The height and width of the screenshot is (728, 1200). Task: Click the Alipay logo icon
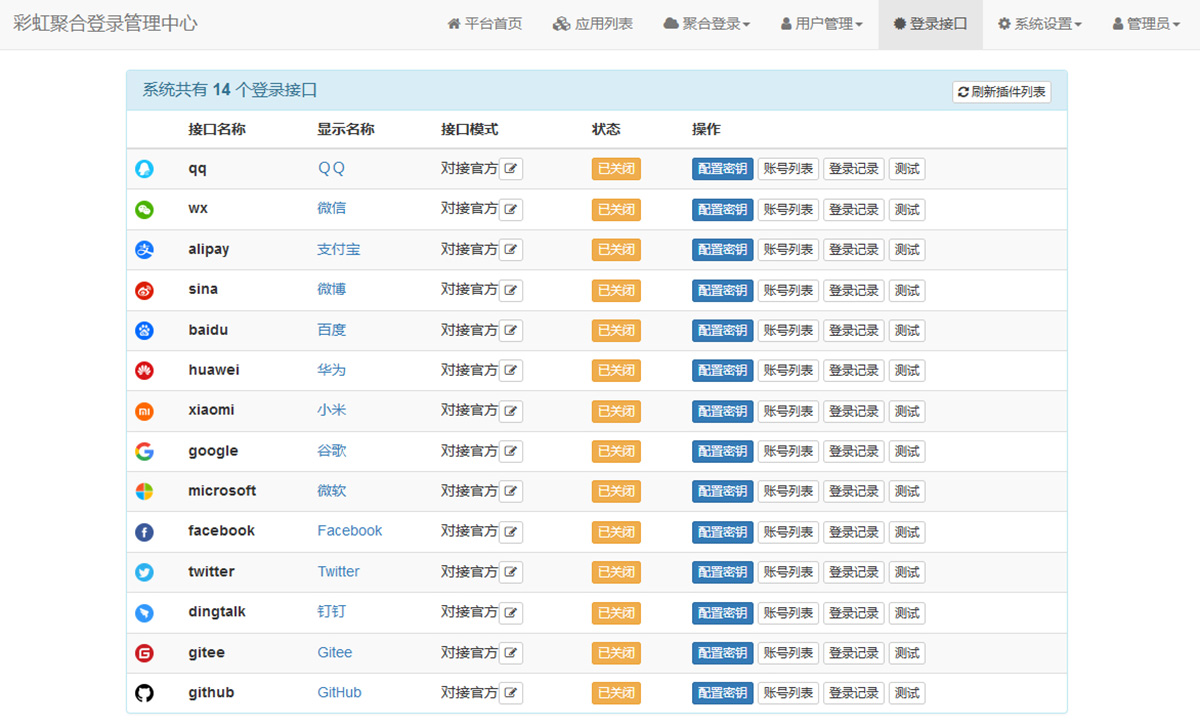point(144,250)
